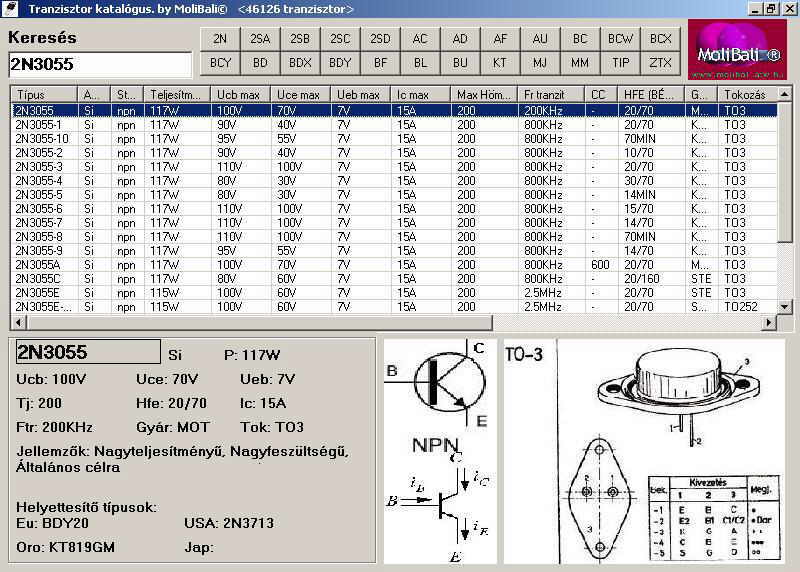Image resolution: width=800 pixels, height=572 pixels.
Task: Select the 2N3055A row
Action: 394,265
